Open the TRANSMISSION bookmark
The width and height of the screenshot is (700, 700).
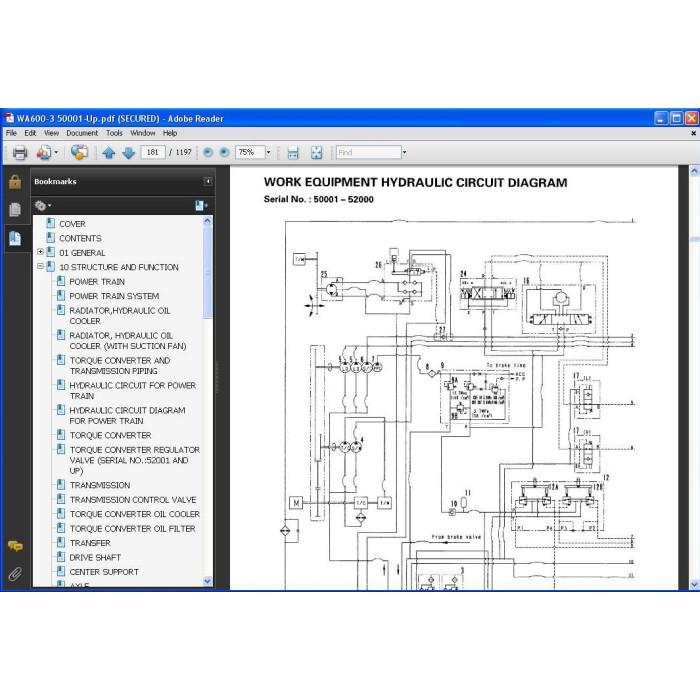100,485
